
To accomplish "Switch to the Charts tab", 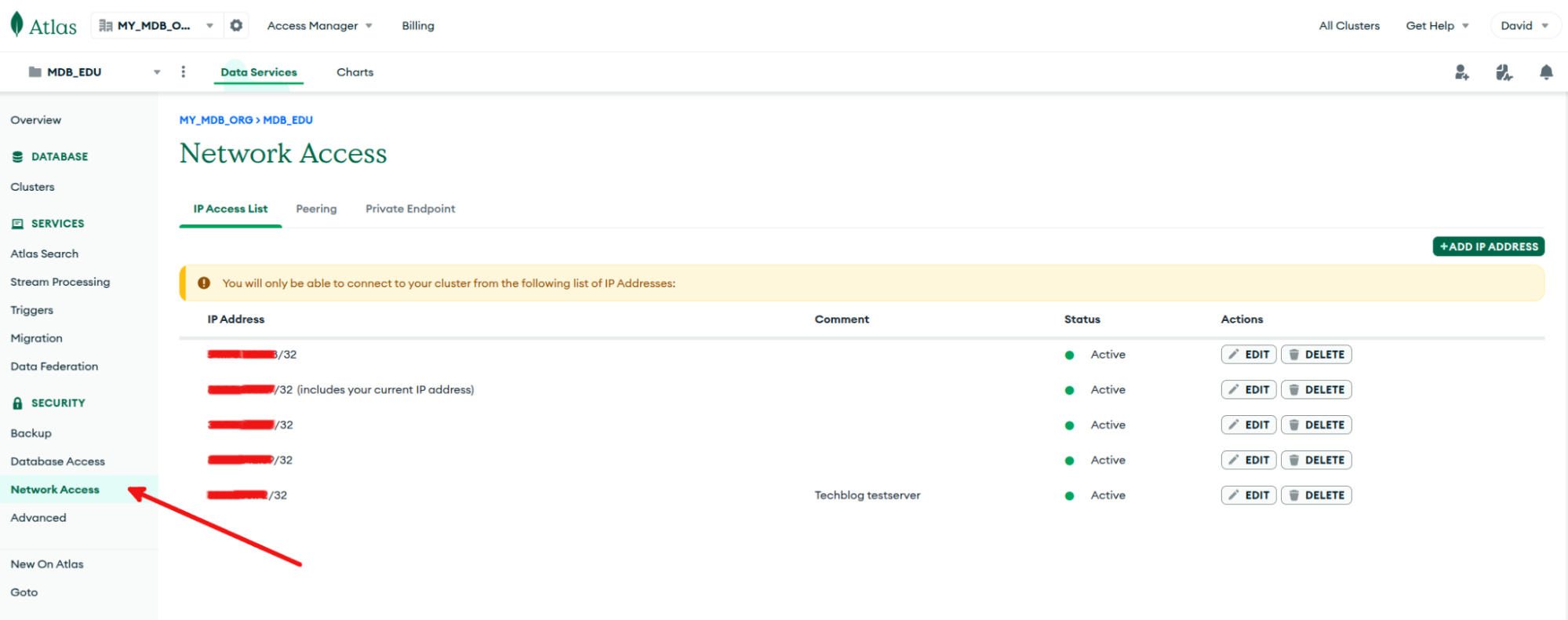I will [355, 72].
